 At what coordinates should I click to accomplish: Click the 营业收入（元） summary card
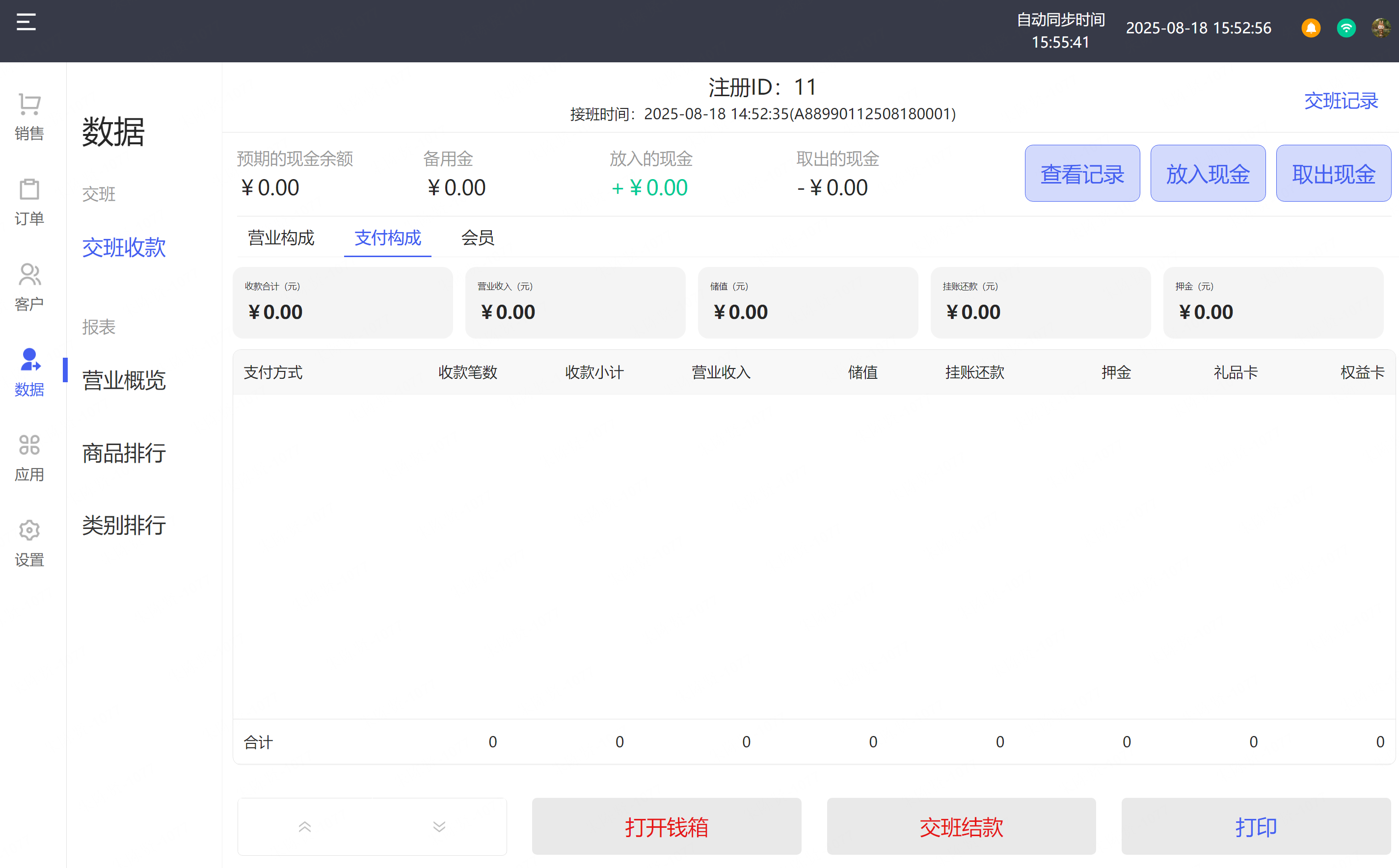575,303
